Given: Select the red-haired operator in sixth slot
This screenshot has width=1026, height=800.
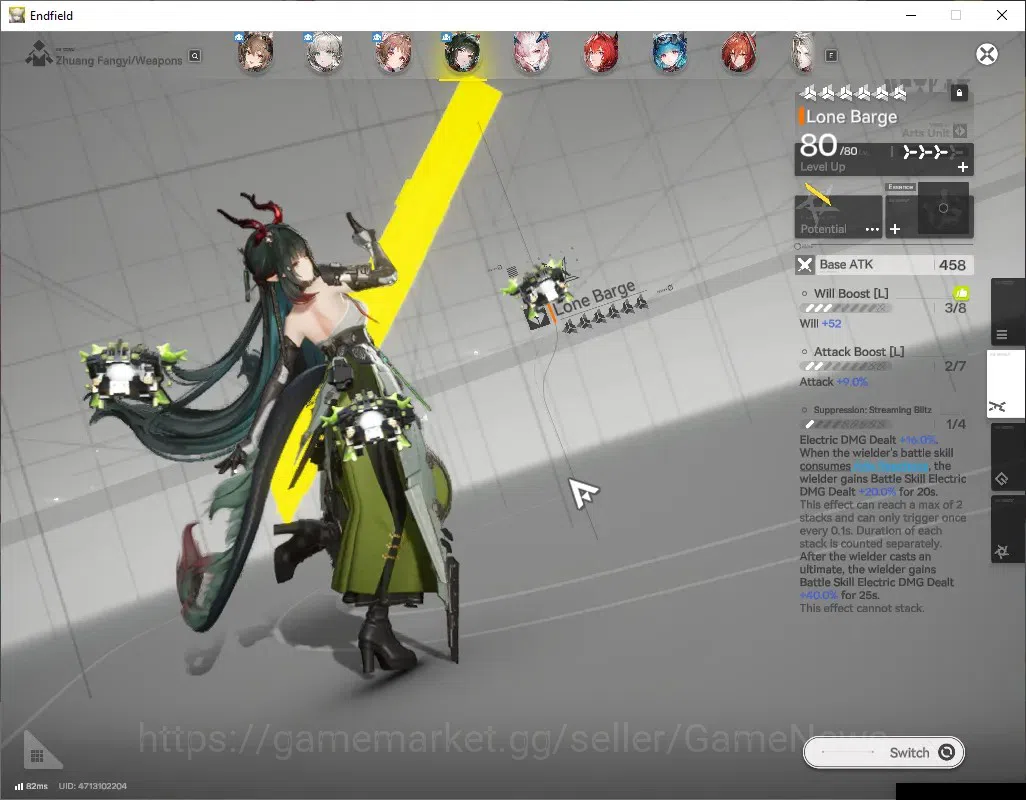Looking at the screenshot, I should 600,52.
